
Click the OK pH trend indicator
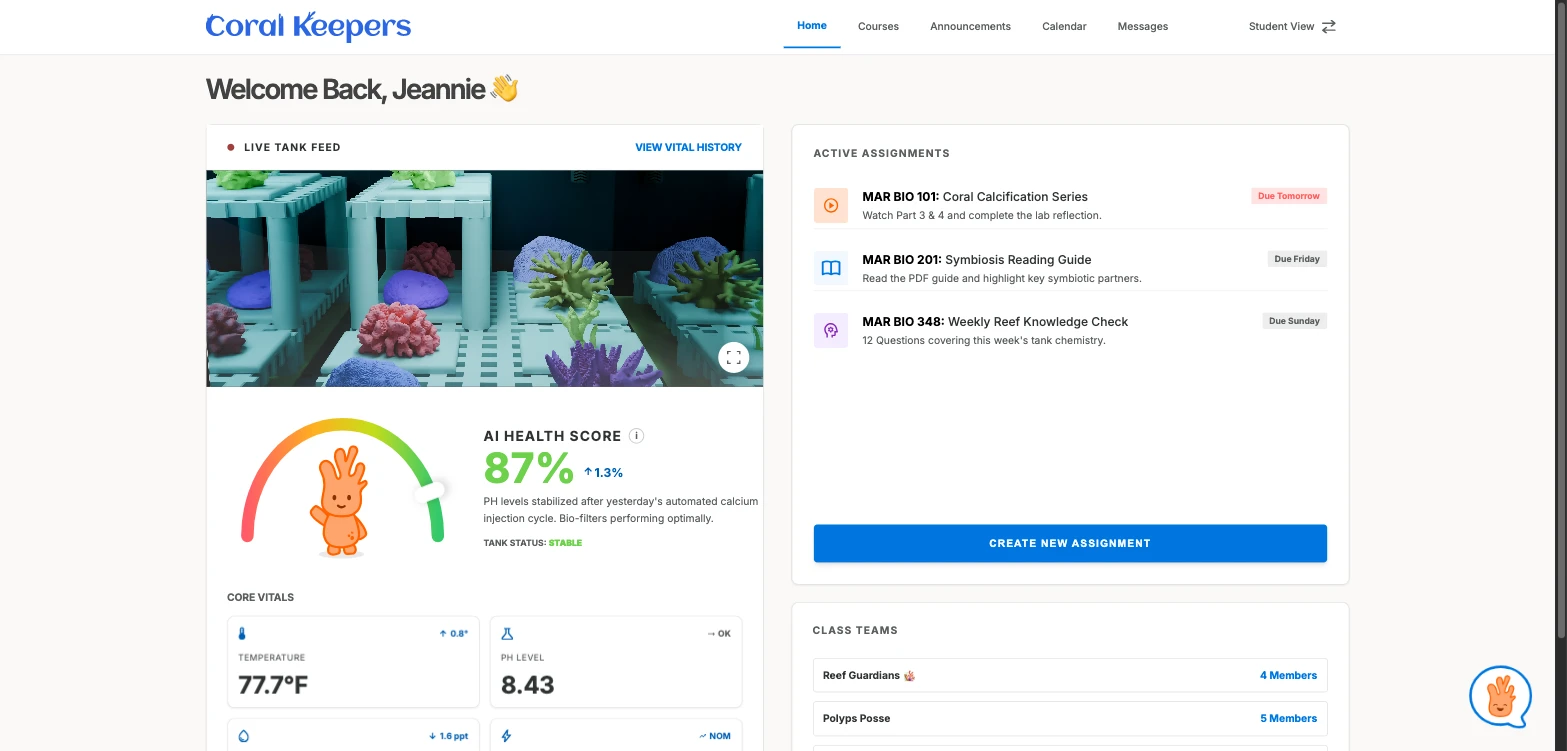[718, 634]
